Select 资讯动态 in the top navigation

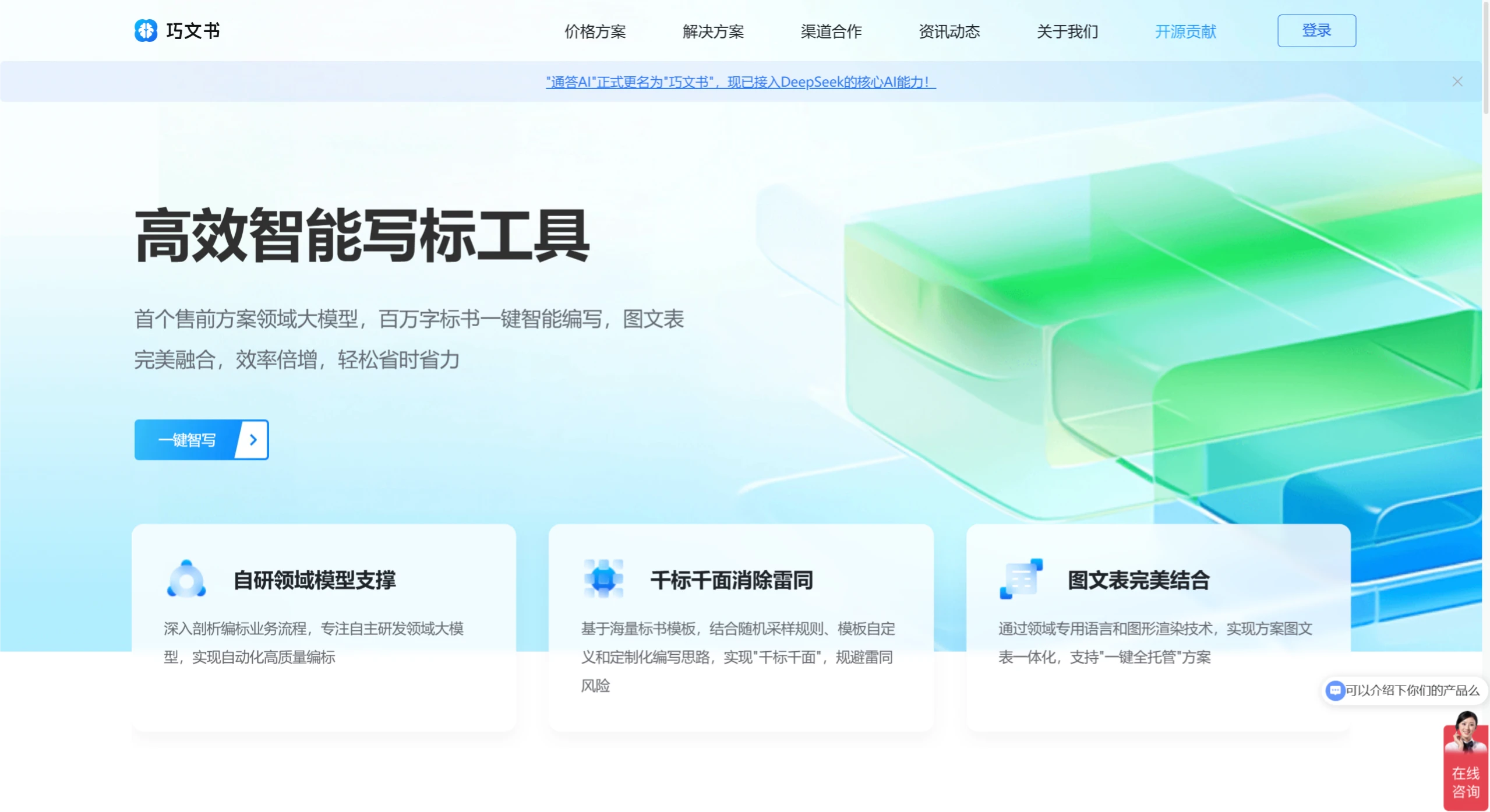949,32
